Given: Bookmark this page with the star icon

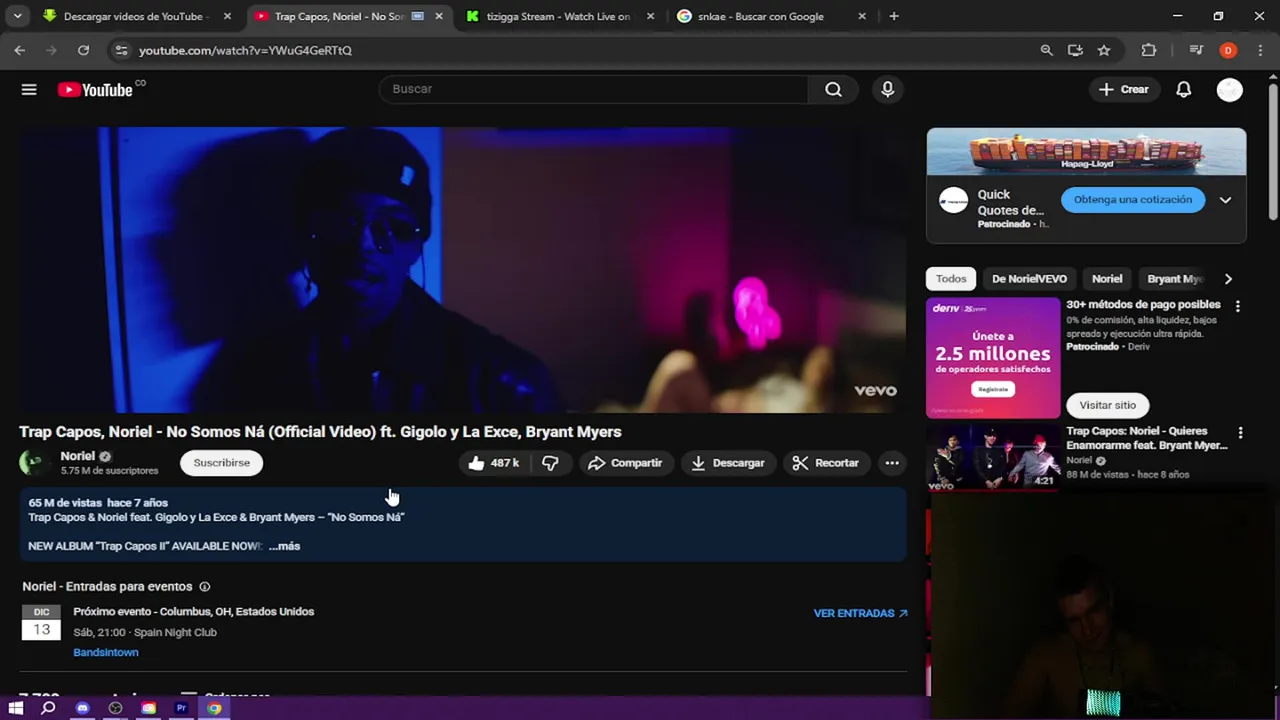Looking at the screenshot, I should pyautogui.click(x=1104, y=50).
